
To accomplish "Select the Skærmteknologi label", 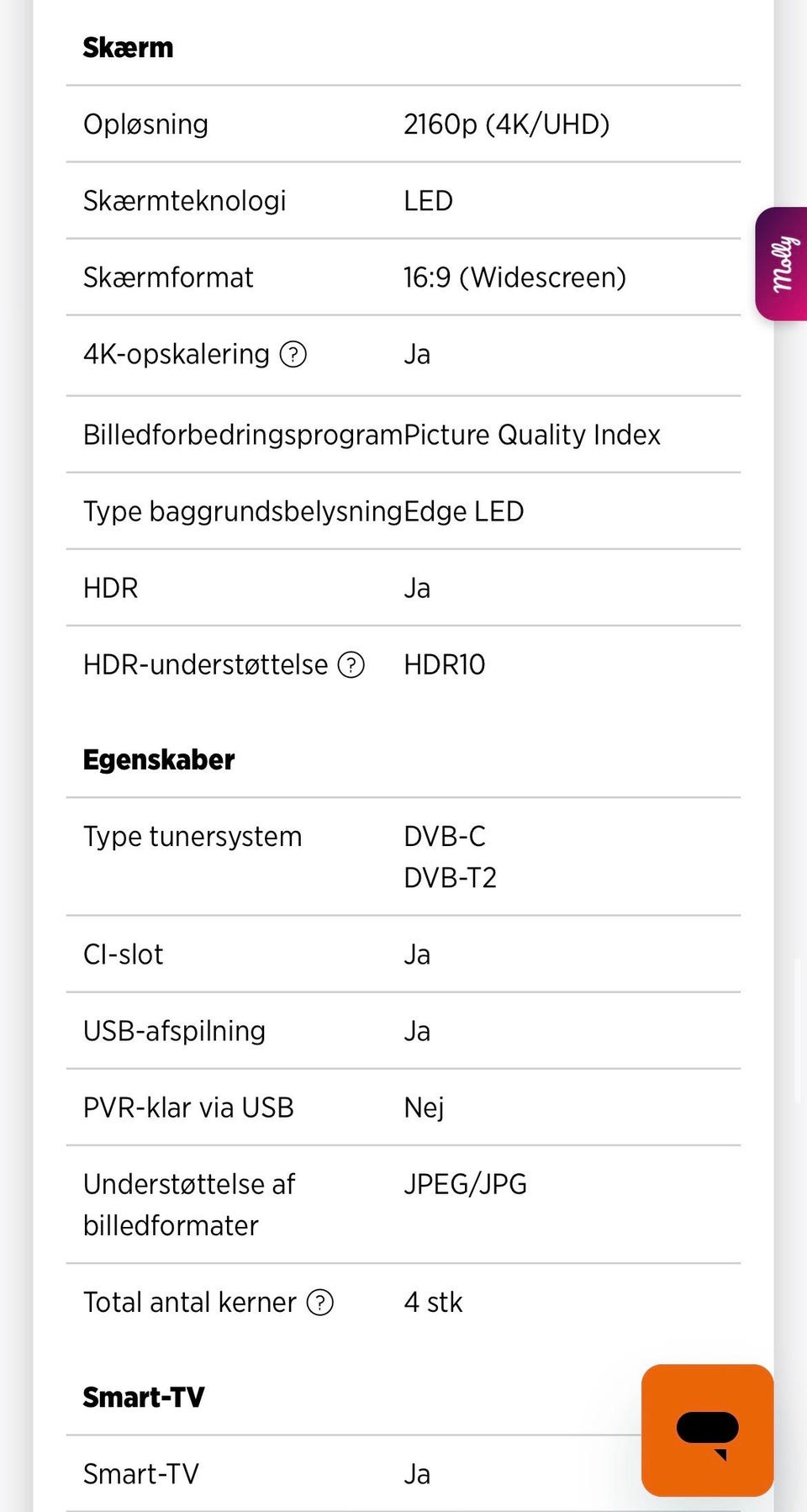I will coord(185,201).
